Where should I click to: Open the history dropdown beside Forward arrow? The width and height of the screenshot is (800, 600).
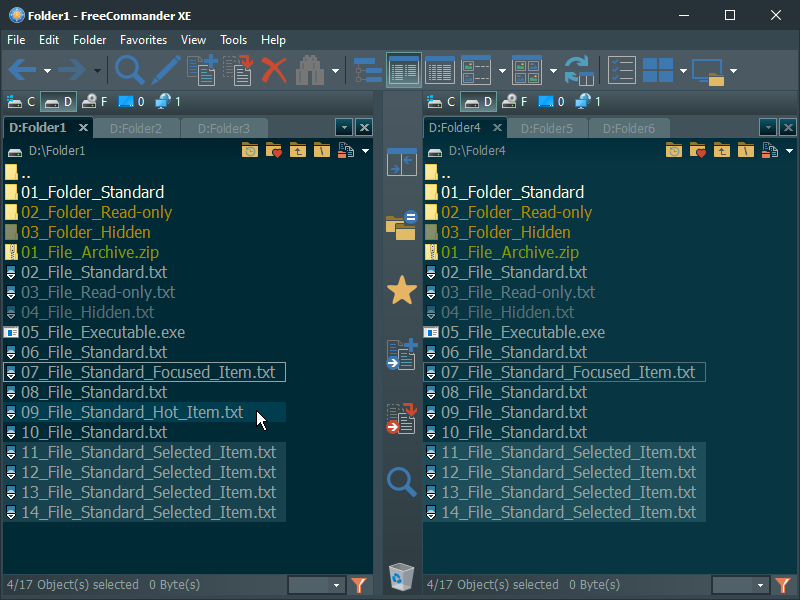pos(97,70)
